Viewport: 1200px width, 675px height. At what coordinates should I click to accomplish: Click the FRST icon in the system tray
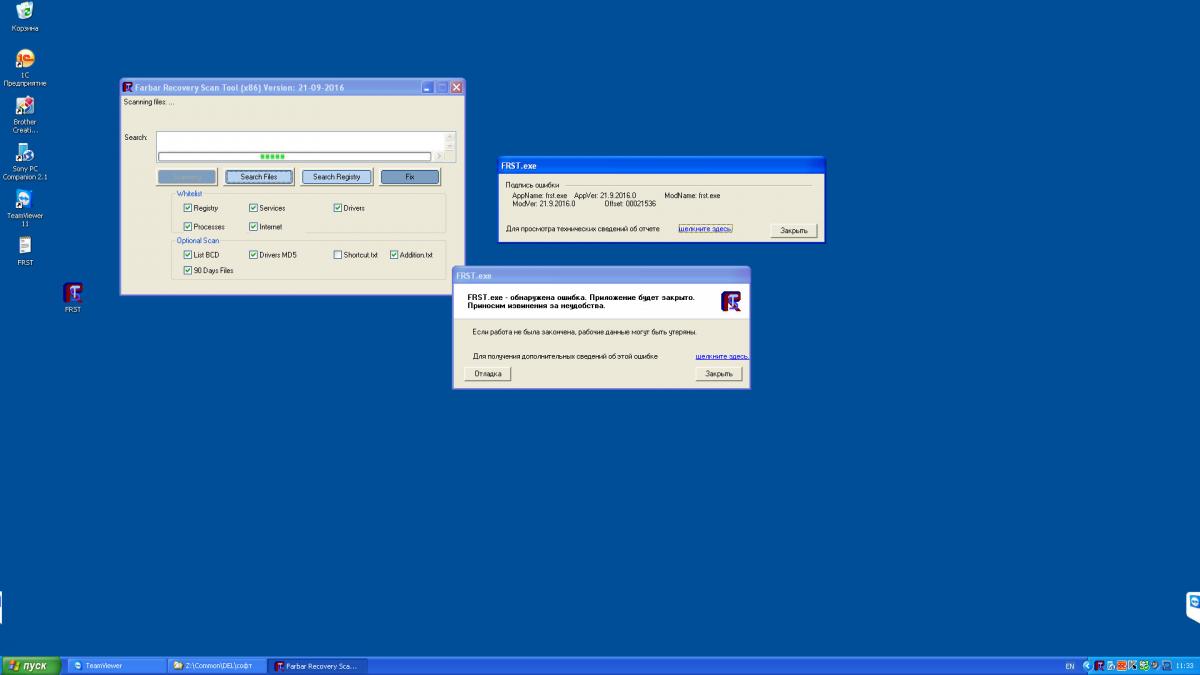click(x=1099, y=665)
